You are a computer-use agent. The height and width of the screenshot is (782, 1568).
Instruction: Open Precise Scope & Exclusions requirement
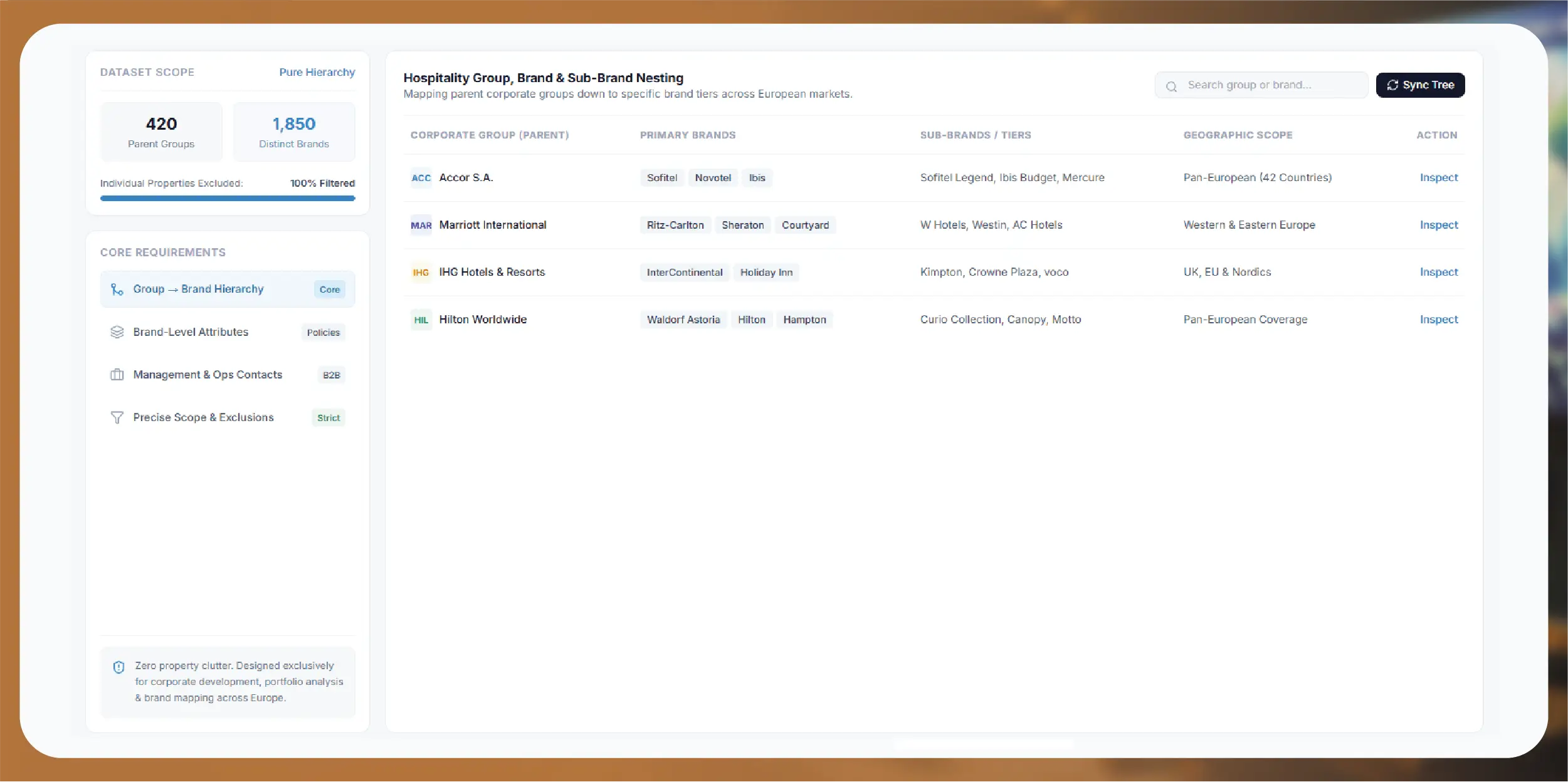(228, 417)
